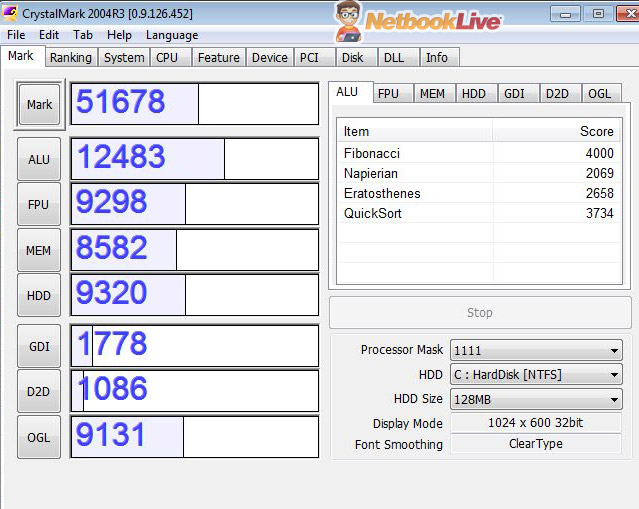
Task: Run the FPU benchmark button
Action: pyautogui.click(x=39, y=204)
